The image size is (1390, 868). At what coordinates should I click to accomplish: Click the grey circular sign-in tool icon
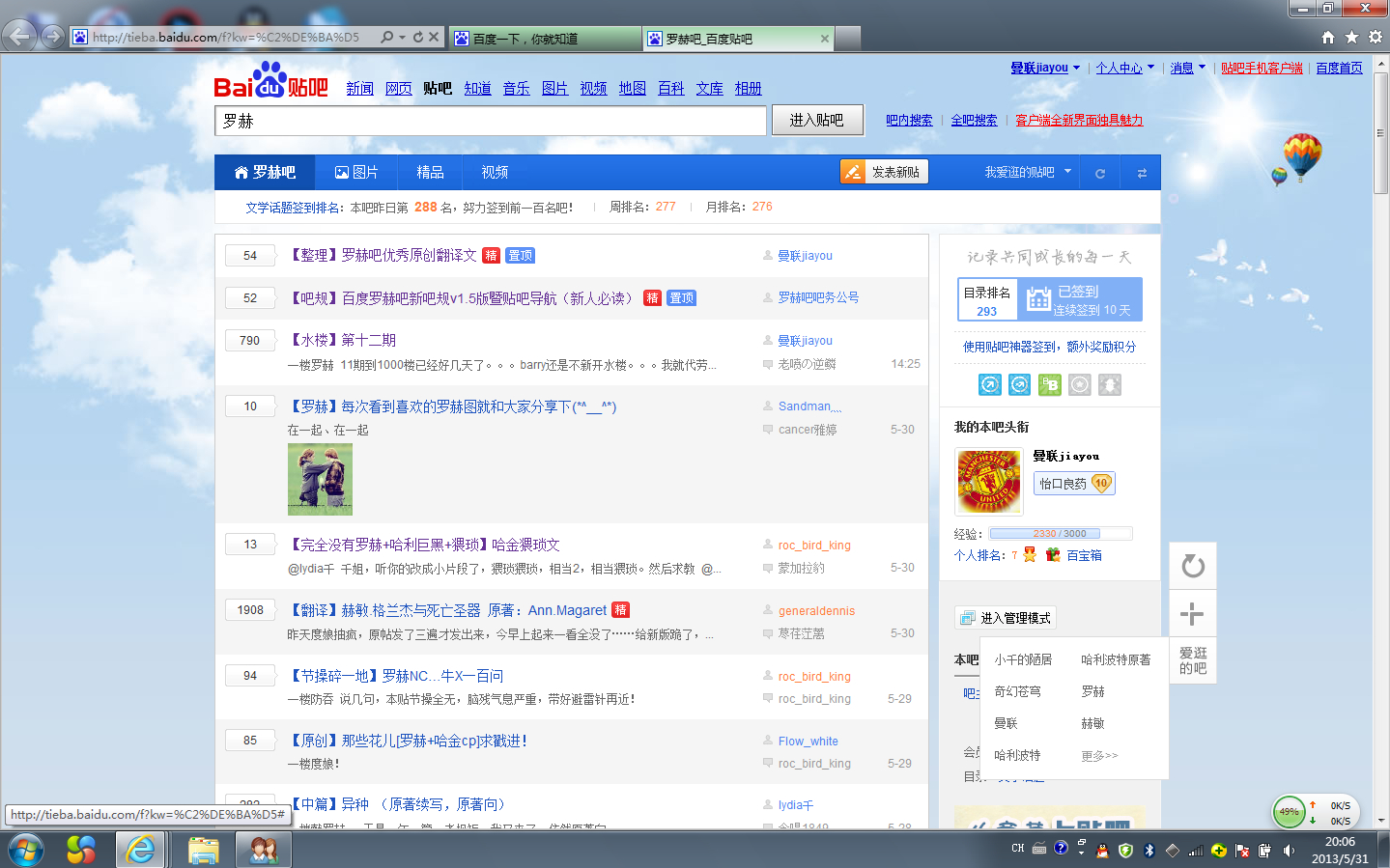pos(1080,384)
